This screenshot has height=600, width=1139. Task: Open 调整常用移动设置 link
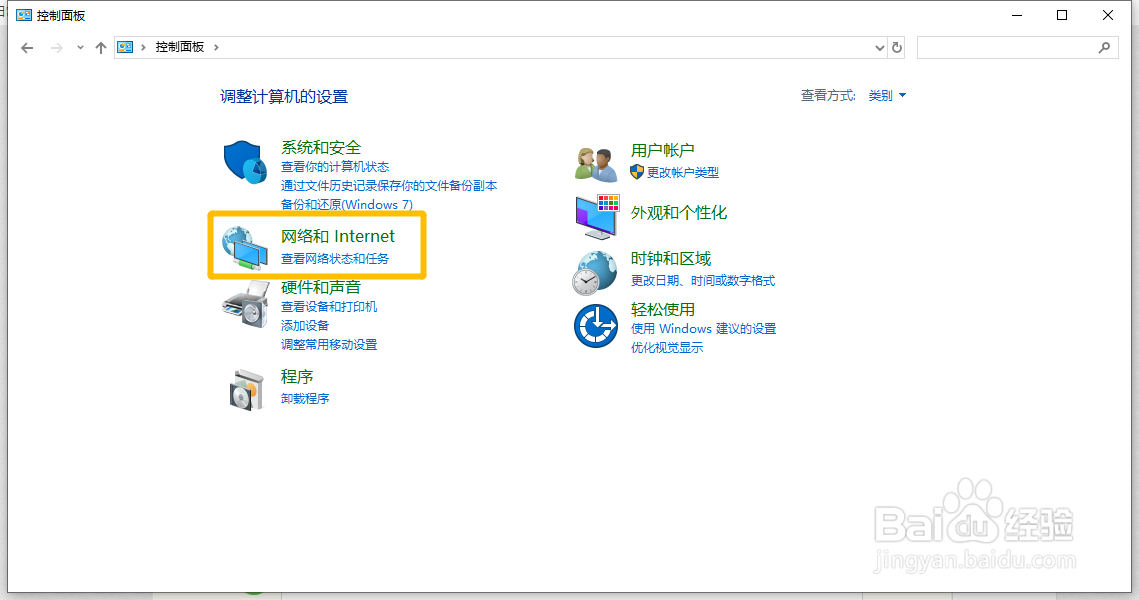tap(329, 344)
